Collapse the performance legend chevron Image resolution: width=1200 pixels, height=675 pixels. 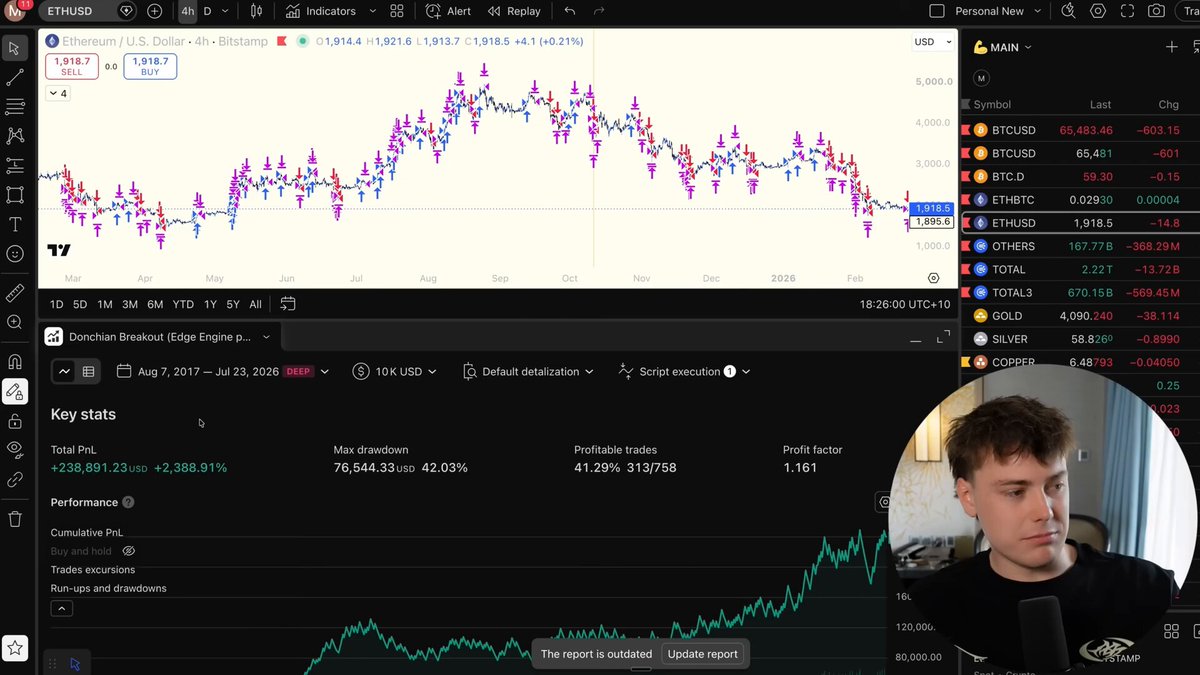61,608
